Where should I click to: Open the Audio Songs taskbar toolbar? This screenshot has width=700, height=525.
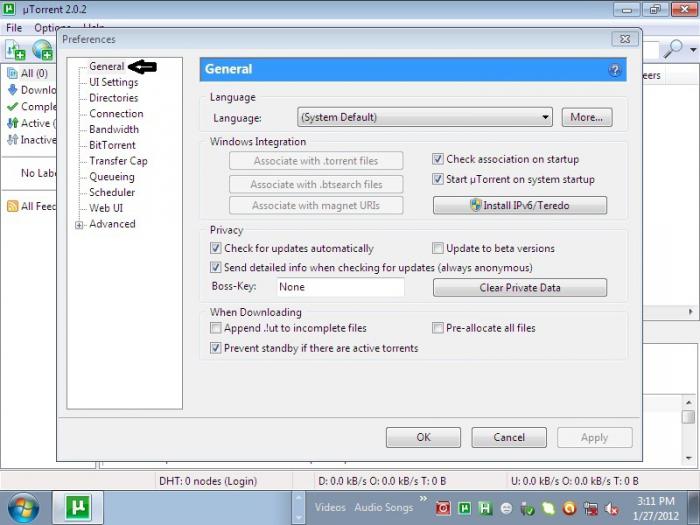point(384,508)
